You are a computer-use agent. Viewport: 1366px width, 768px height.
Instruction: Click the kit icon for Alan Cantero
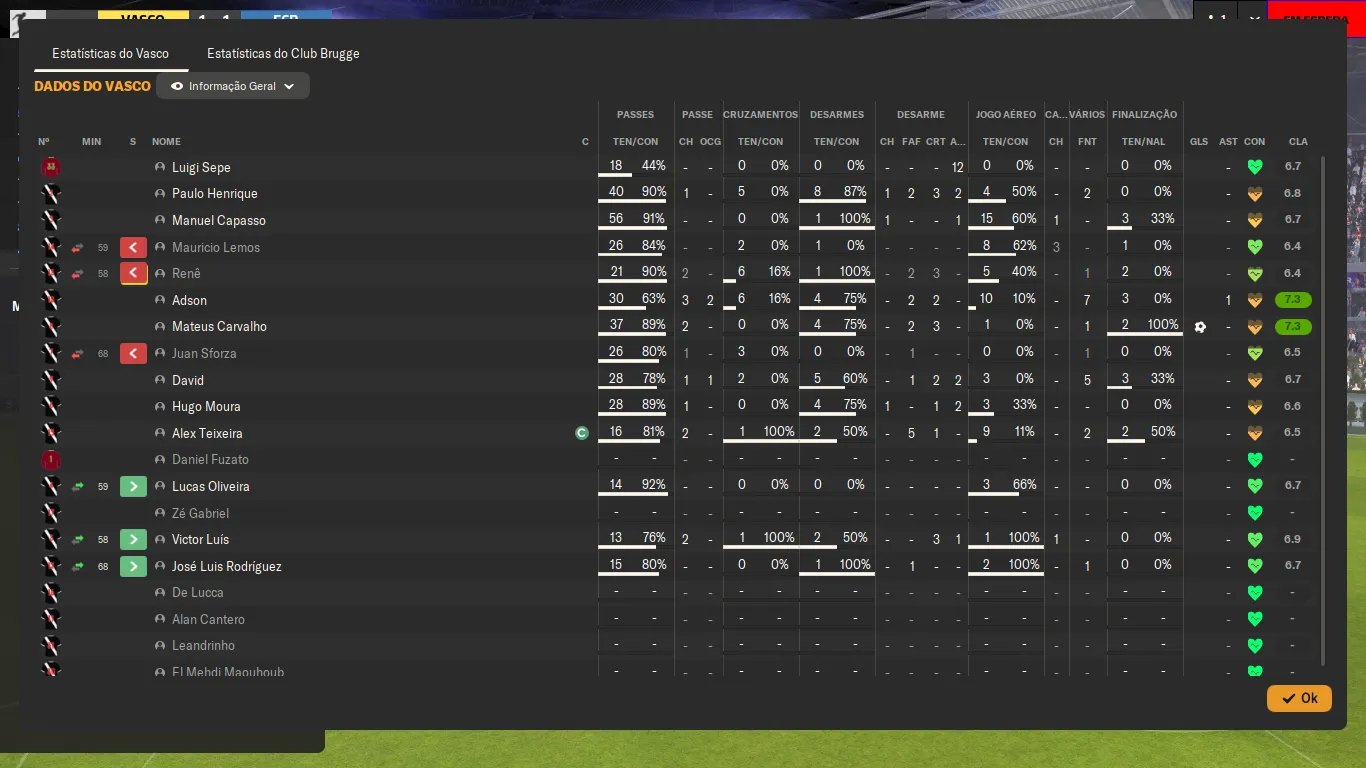pyautogui.click(x=51, y=619)
